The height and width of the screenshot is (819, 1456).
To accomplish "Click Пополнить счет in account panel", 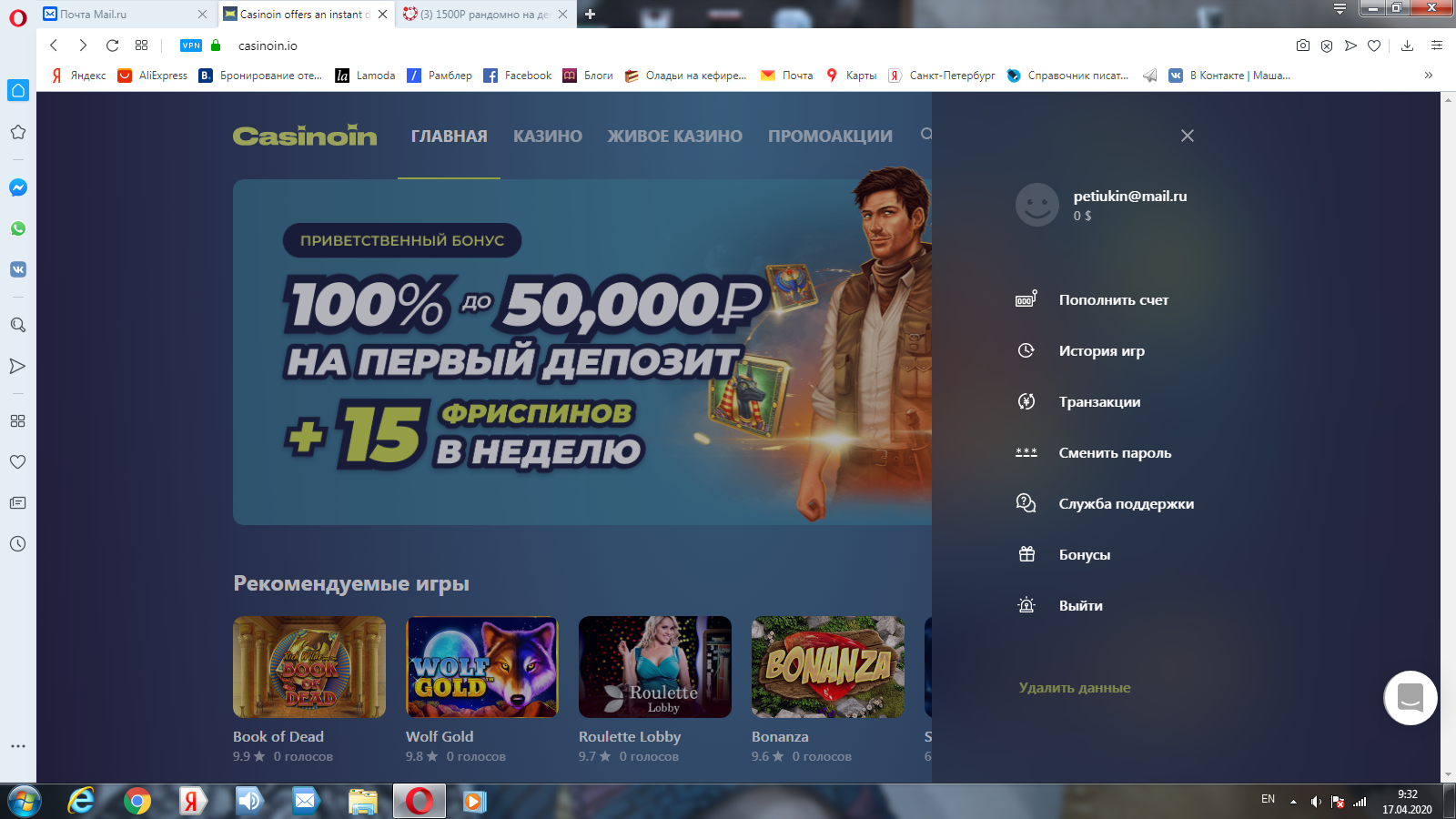I will (x=1114, y=300).
